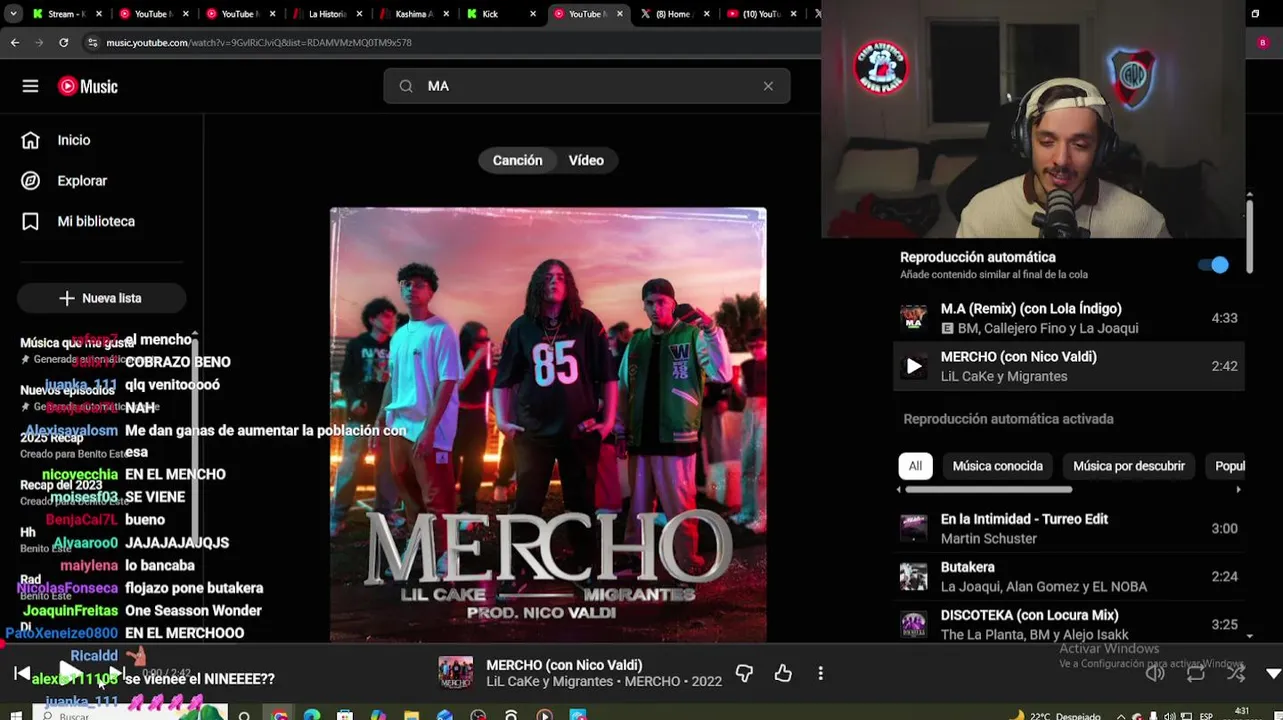The width and height of the screenshot is (1283, 720).
Task: Open artist link LiL CaKe y Migrantes in player bar
Action: click(549, 682)
